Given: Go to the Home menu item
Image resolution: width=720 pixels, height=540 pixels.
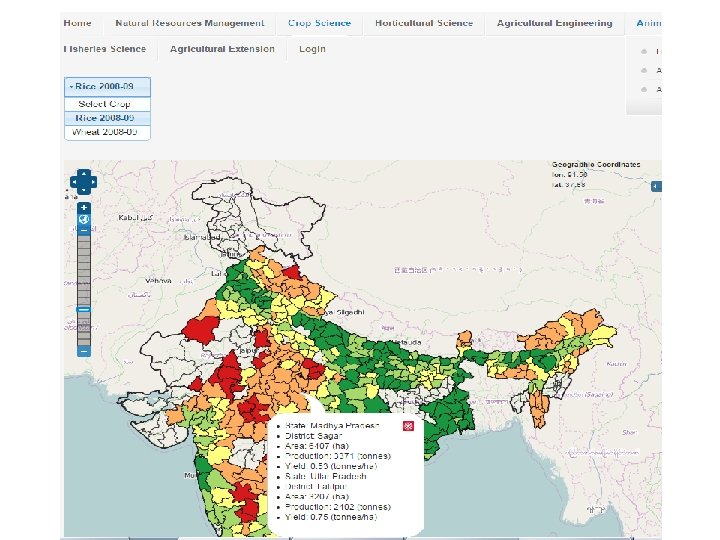Looking at the screenshot, I should click(x=78, y=23).
